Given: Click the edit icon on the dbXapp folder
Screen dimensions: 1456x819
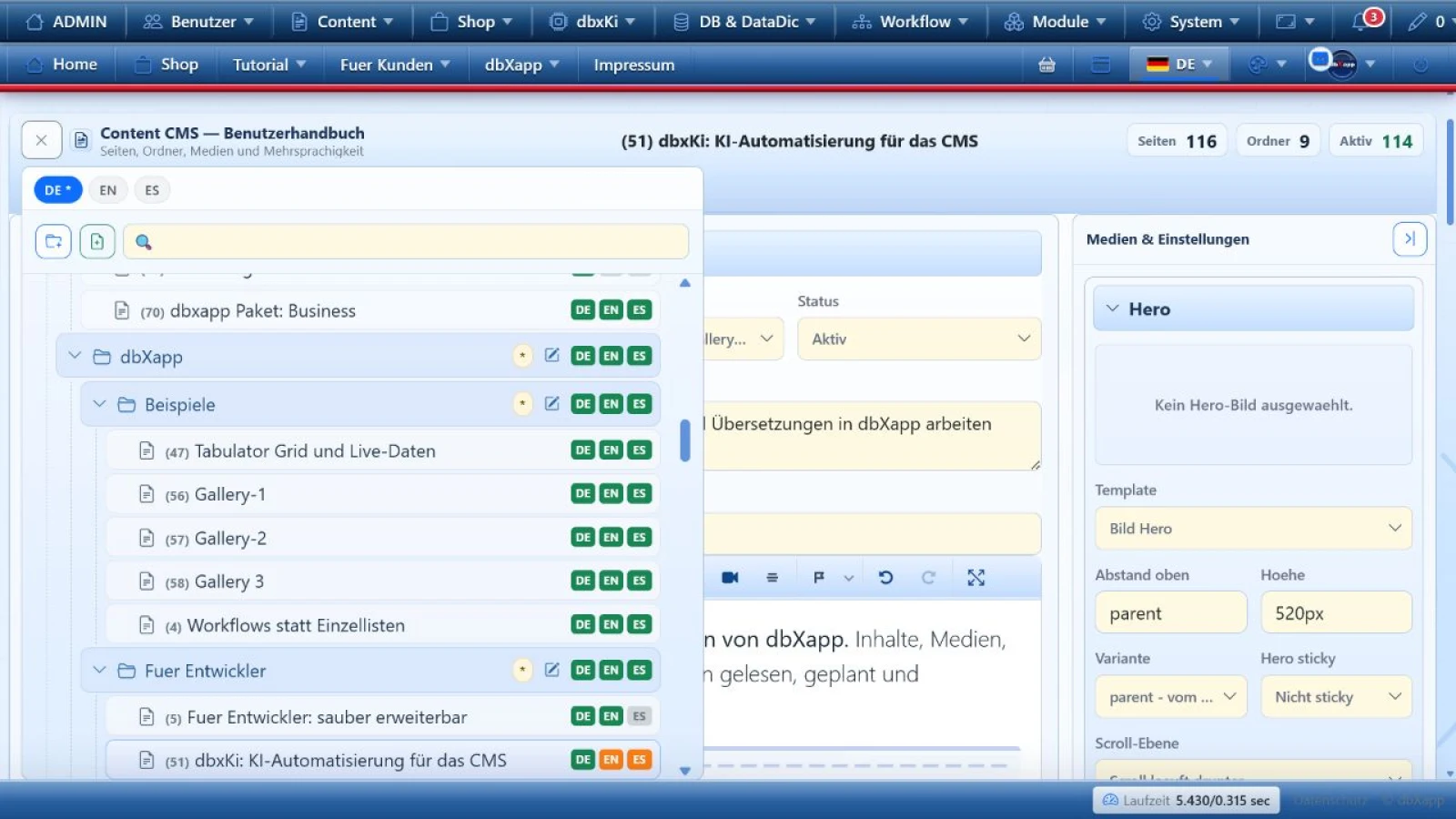Looking at the screenshot, I should 551,355.
